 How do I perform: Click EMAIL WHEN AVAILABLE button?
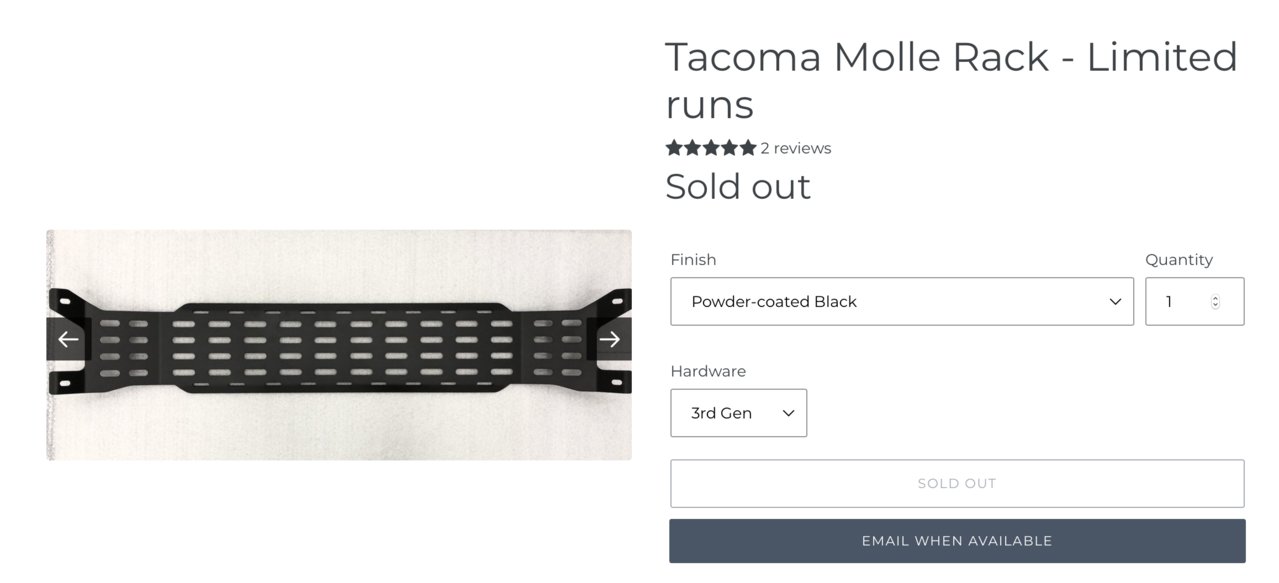click(x=957, y=541)
